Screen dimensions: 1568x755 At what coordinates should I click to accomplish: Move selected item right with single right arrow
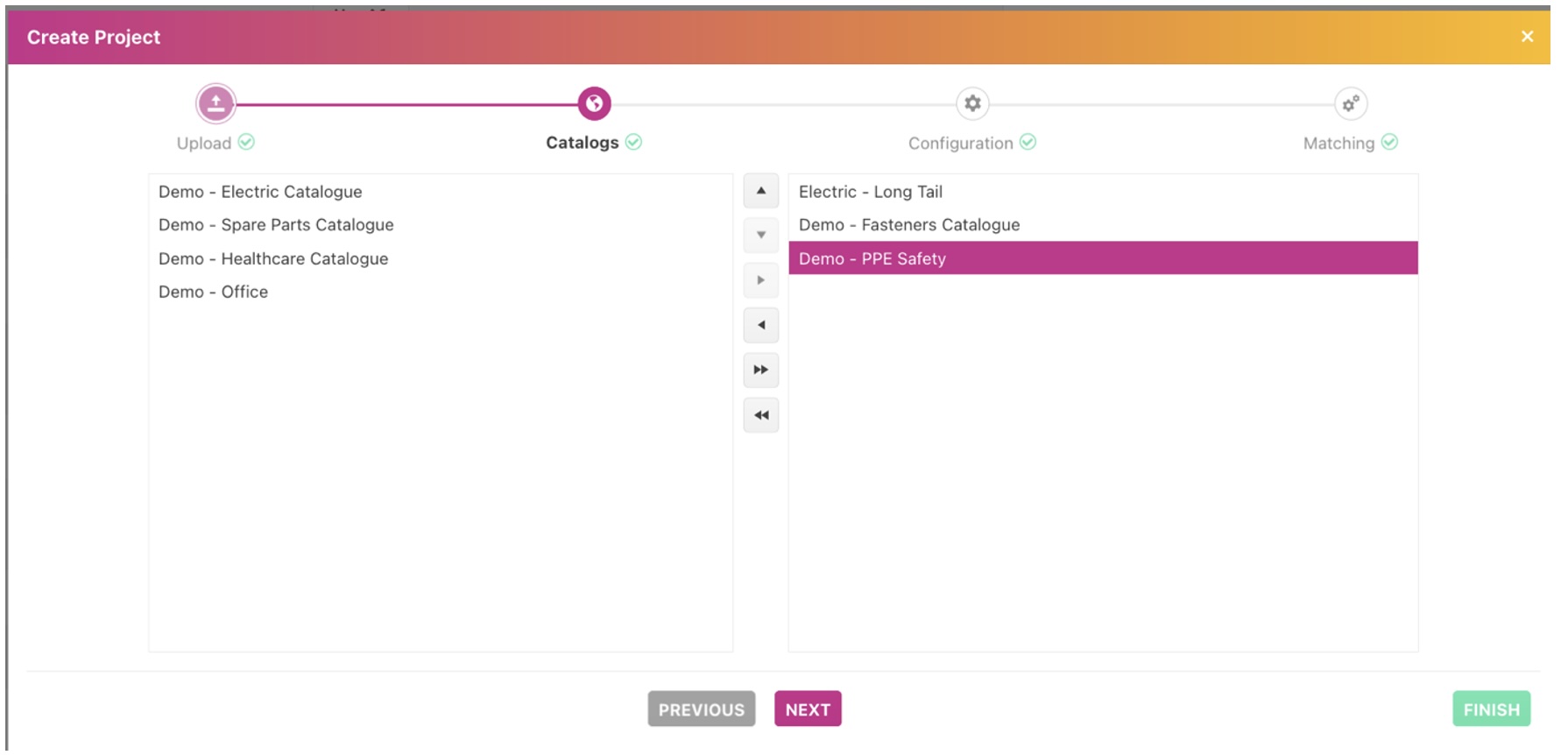click(761, 280)
